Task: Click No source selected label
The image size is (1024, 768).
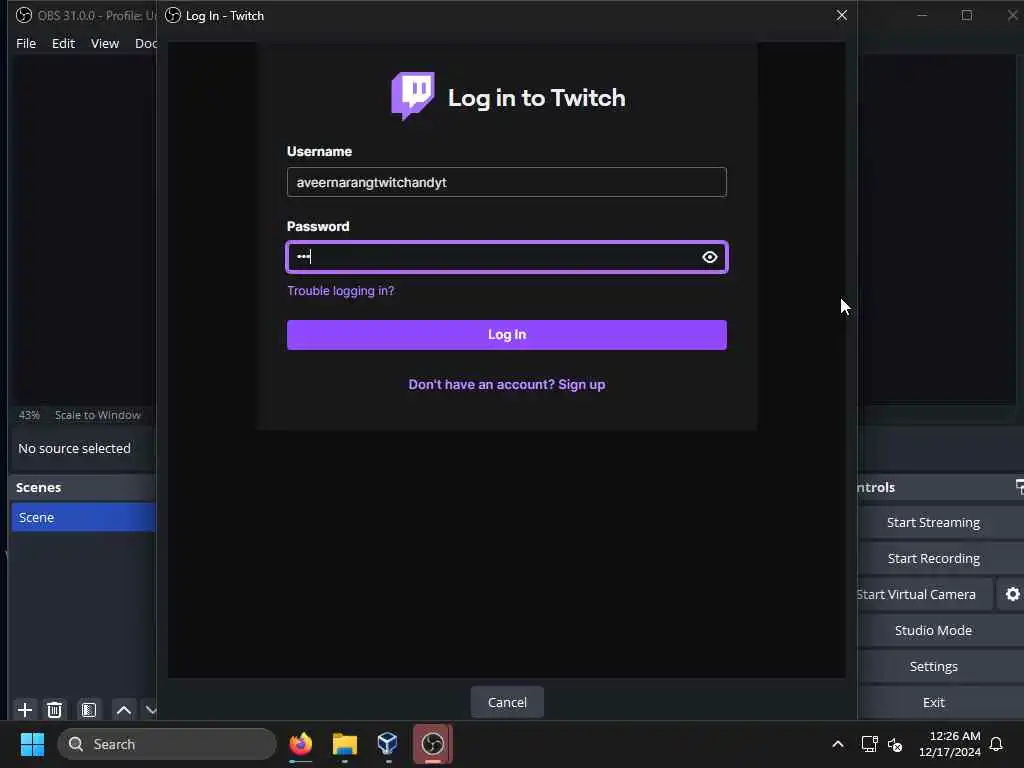Action: click(74, 449)
